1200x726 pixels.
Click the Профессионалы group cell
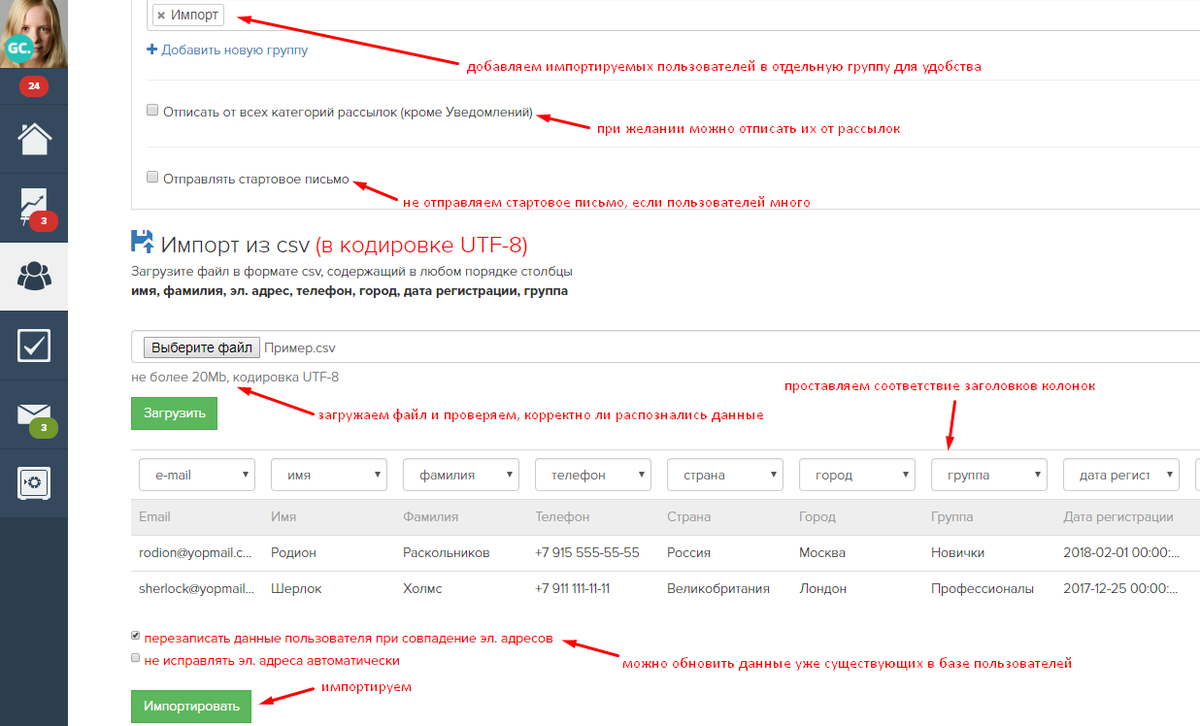click(x=982, y=588)
